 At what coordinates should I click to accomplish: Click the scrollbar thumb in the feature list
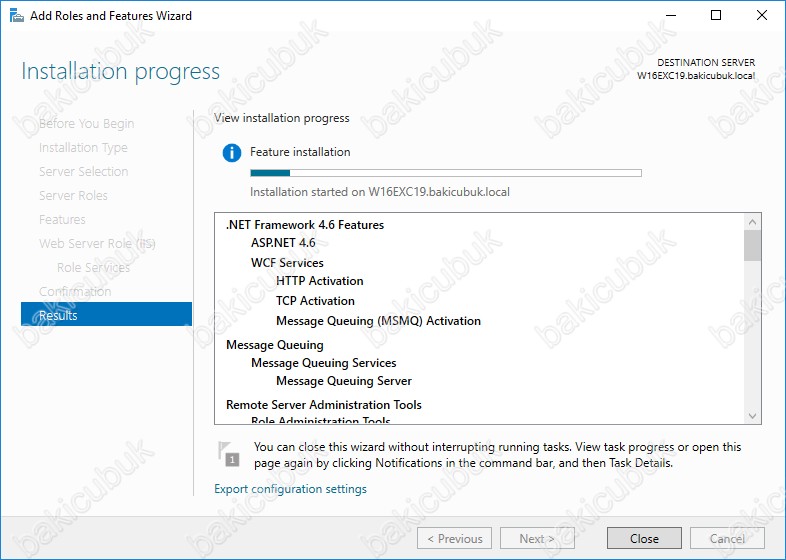[x=752, y=245]
